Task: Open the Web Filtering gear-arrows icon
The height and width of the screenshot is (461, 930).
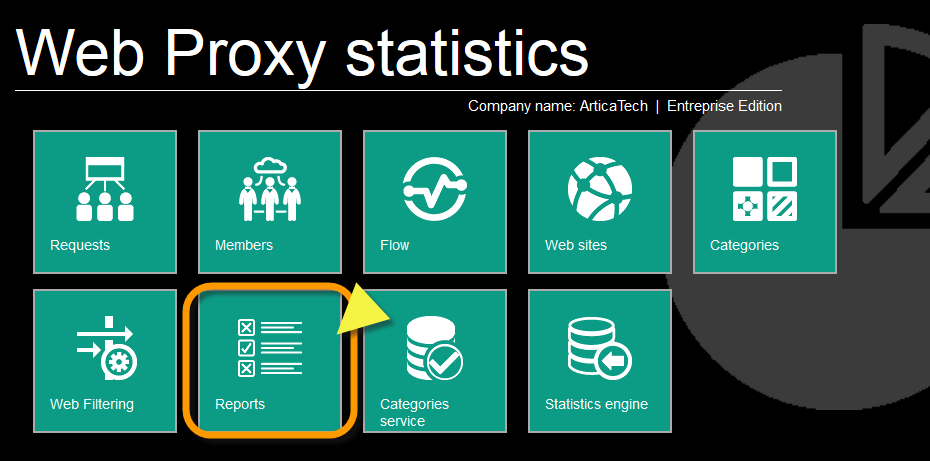Action: pos(107,348)
